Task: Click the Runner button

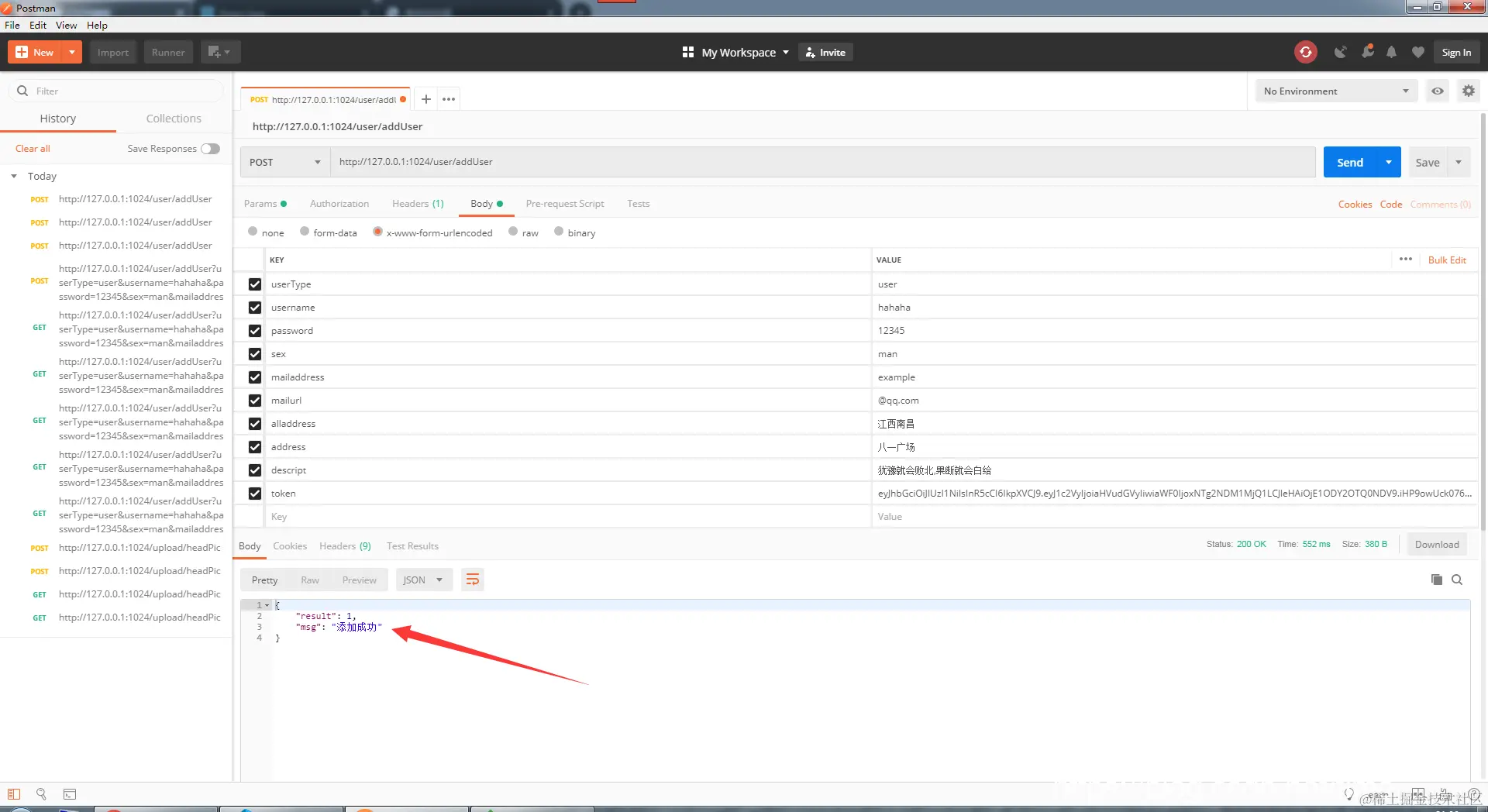Action: click(168, 52)
